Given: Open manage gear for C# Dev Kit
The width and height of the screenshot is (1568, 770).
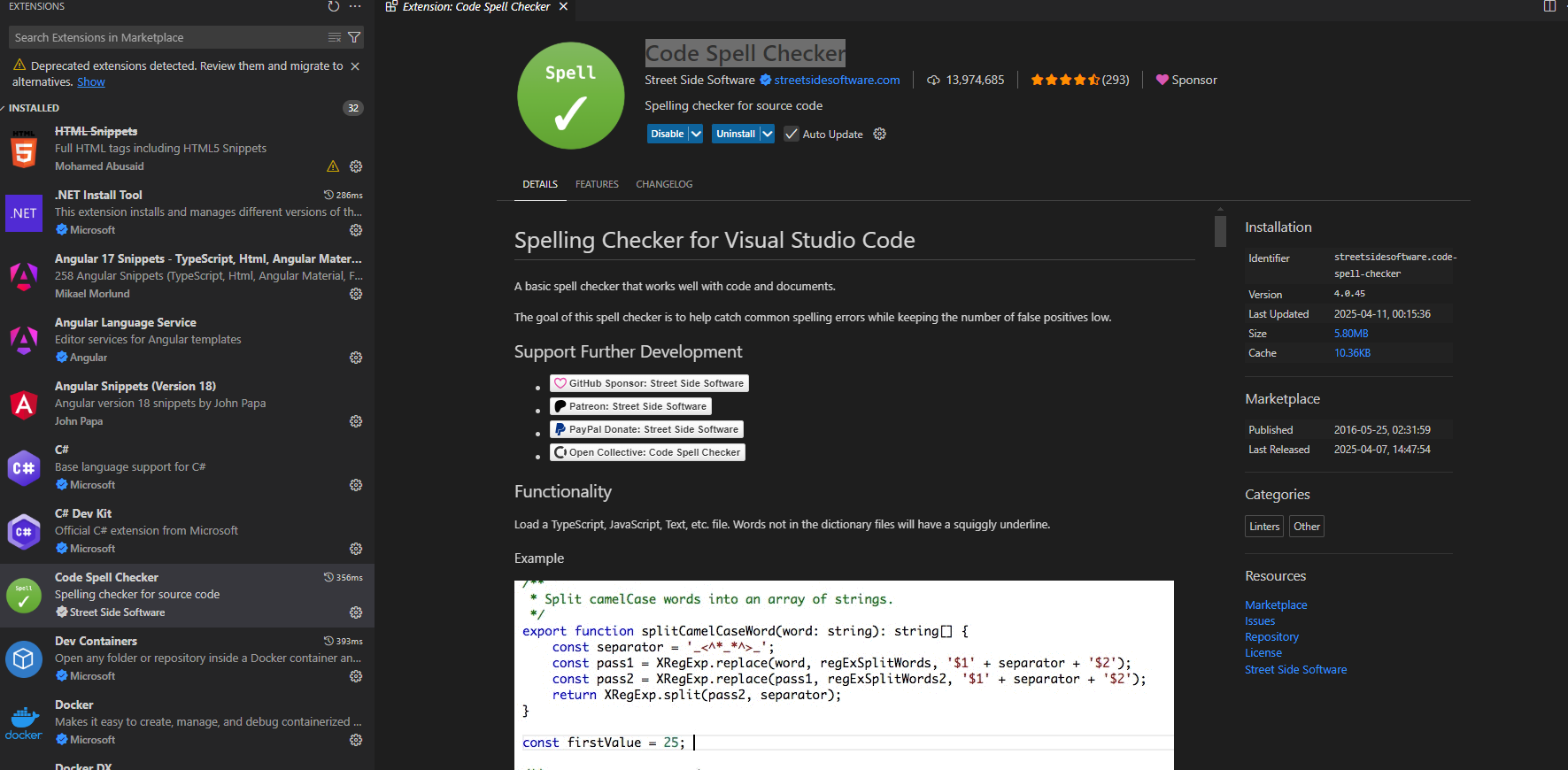Looking at the screenshot, I should pyautogui.click(x=356, y=549).
